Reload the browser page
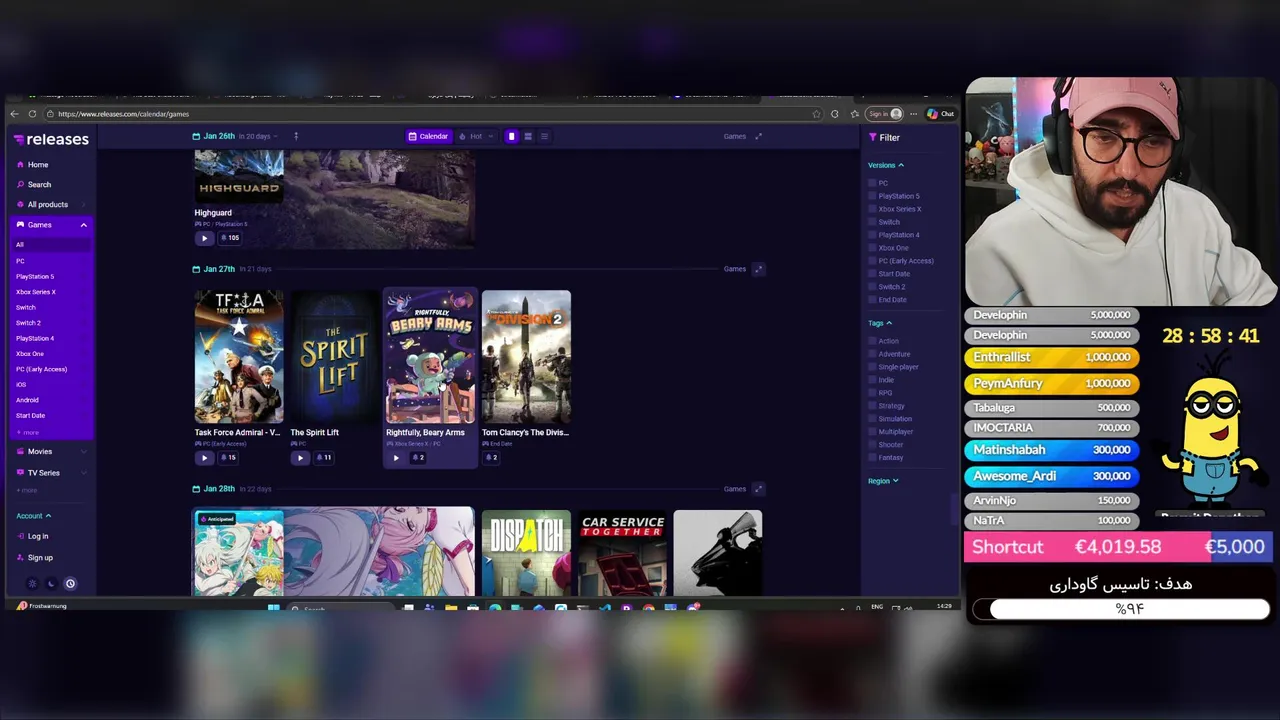The width and height of the screenshot is (1280, 720). [x=32, y=114]
